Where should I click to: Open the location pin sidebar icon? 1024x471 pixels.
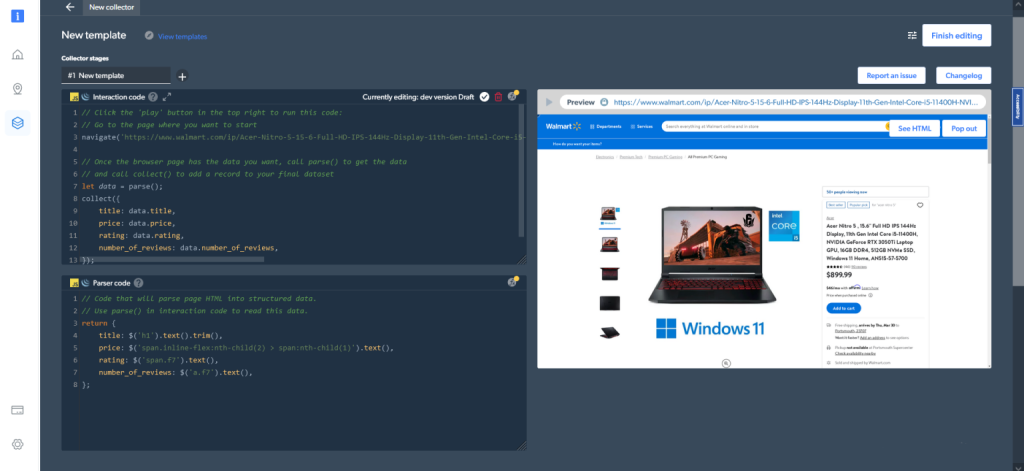18,88
